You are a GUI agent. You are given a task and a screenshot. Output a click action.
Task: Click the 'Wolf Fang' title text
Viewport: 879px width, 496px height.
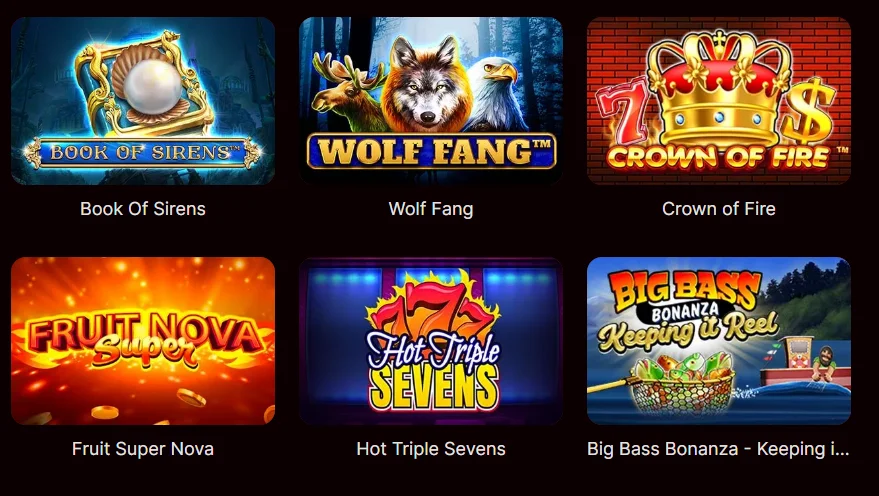click(431, 209)
